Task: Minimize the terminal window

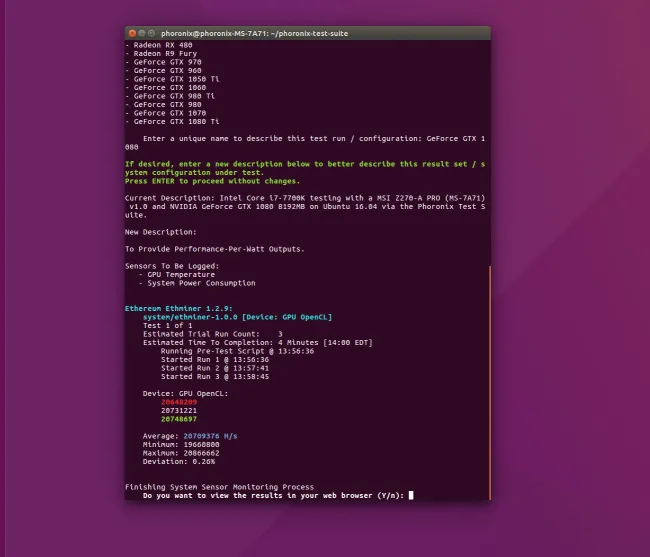Action: (x=144, y=33)
